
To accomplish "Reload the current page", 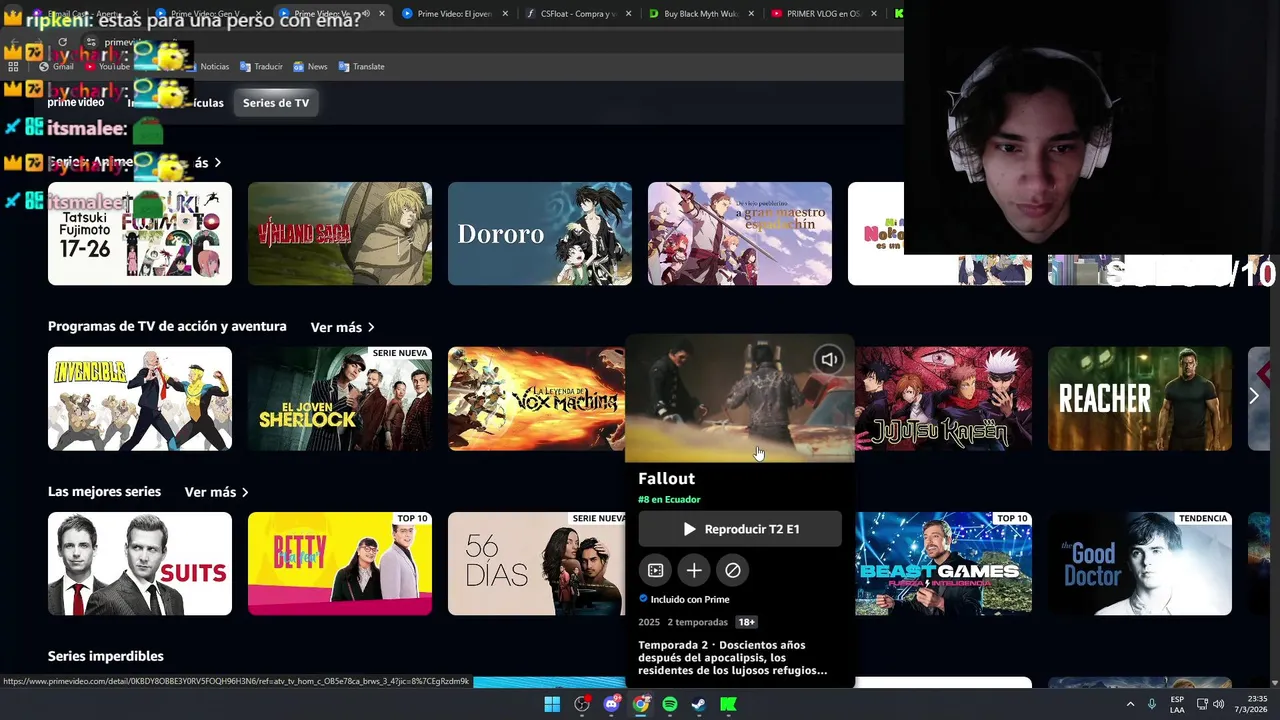I will [62, 43].
